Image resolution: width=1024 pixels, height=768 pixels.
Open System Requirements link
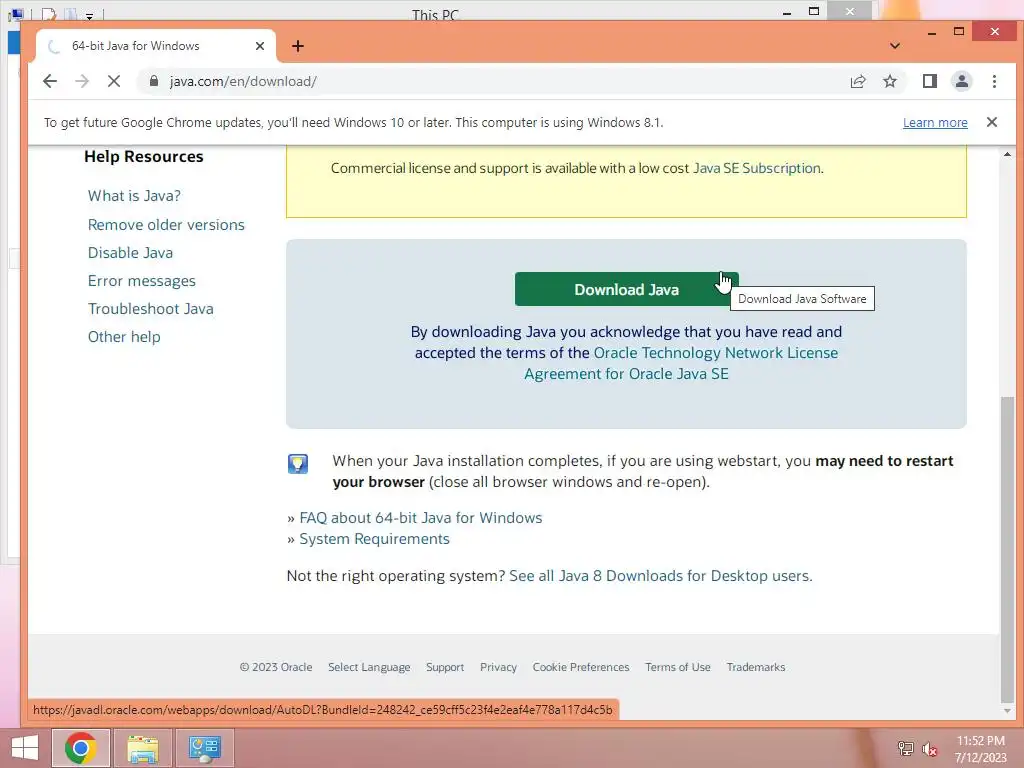coord(374,539)
